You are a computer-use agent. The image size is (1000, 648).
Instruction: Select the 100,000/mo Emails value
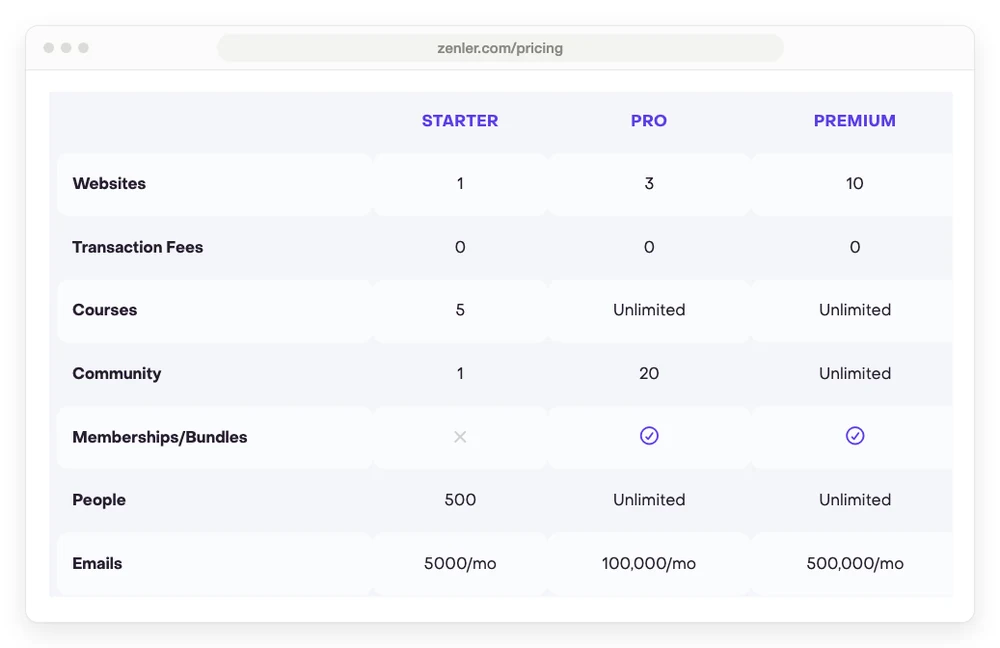(649, 563)
